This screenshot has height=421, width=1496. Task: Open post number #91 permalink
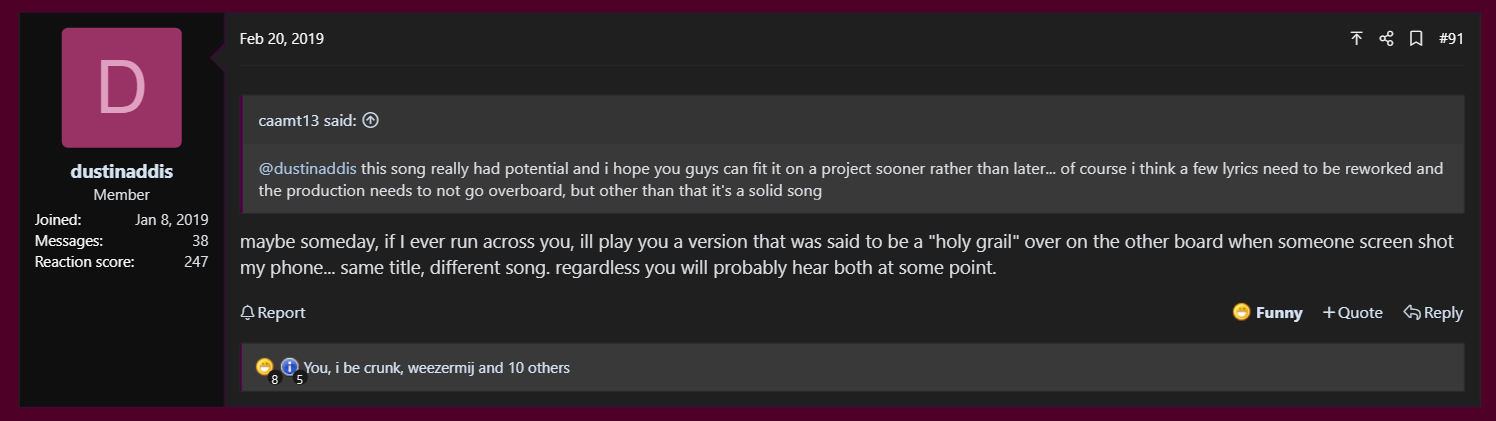pyautogui.click(x=1451, y=39)
